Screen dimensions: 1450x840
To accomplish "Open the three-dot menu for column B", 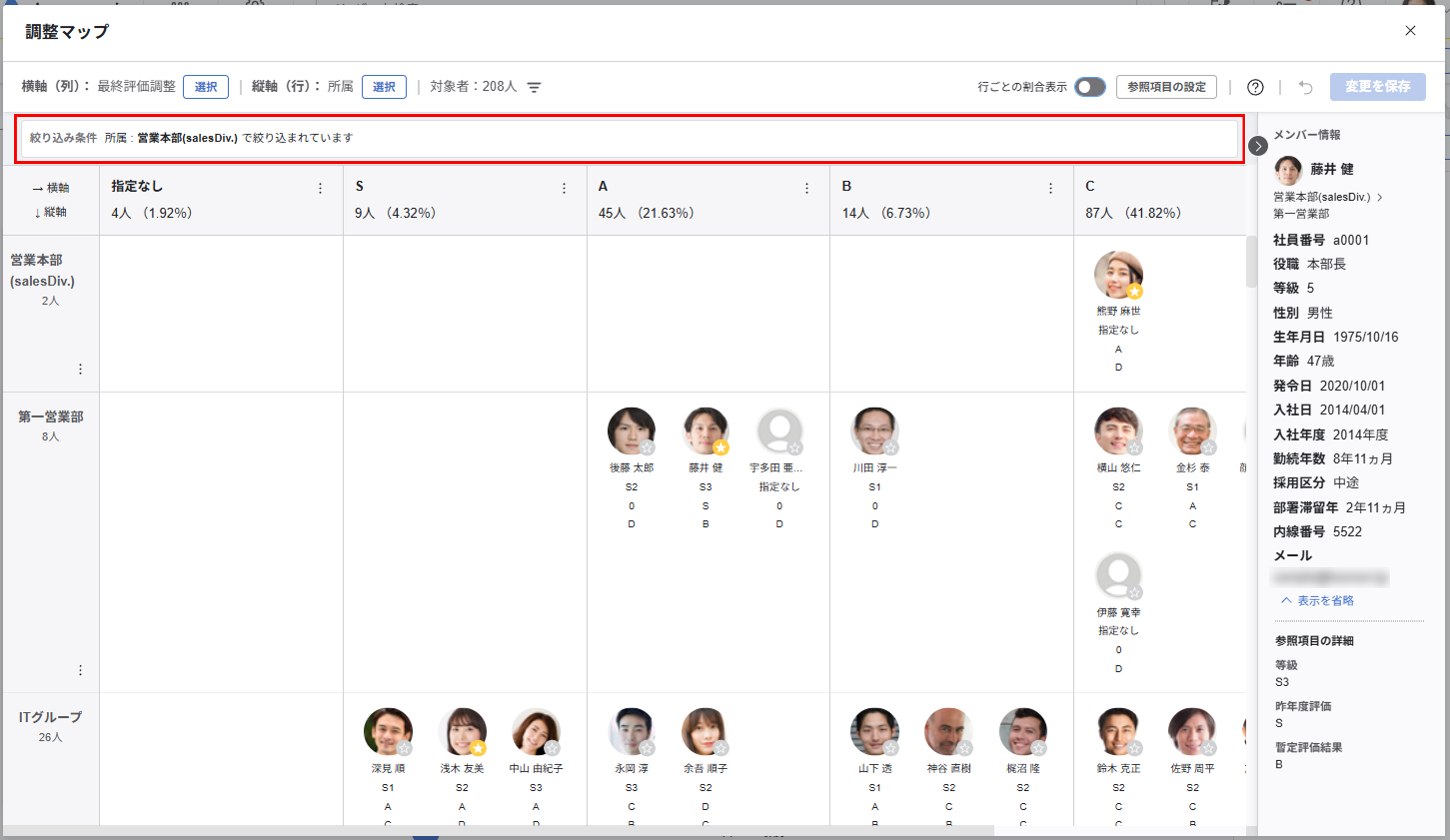I will click(1051, 188).
